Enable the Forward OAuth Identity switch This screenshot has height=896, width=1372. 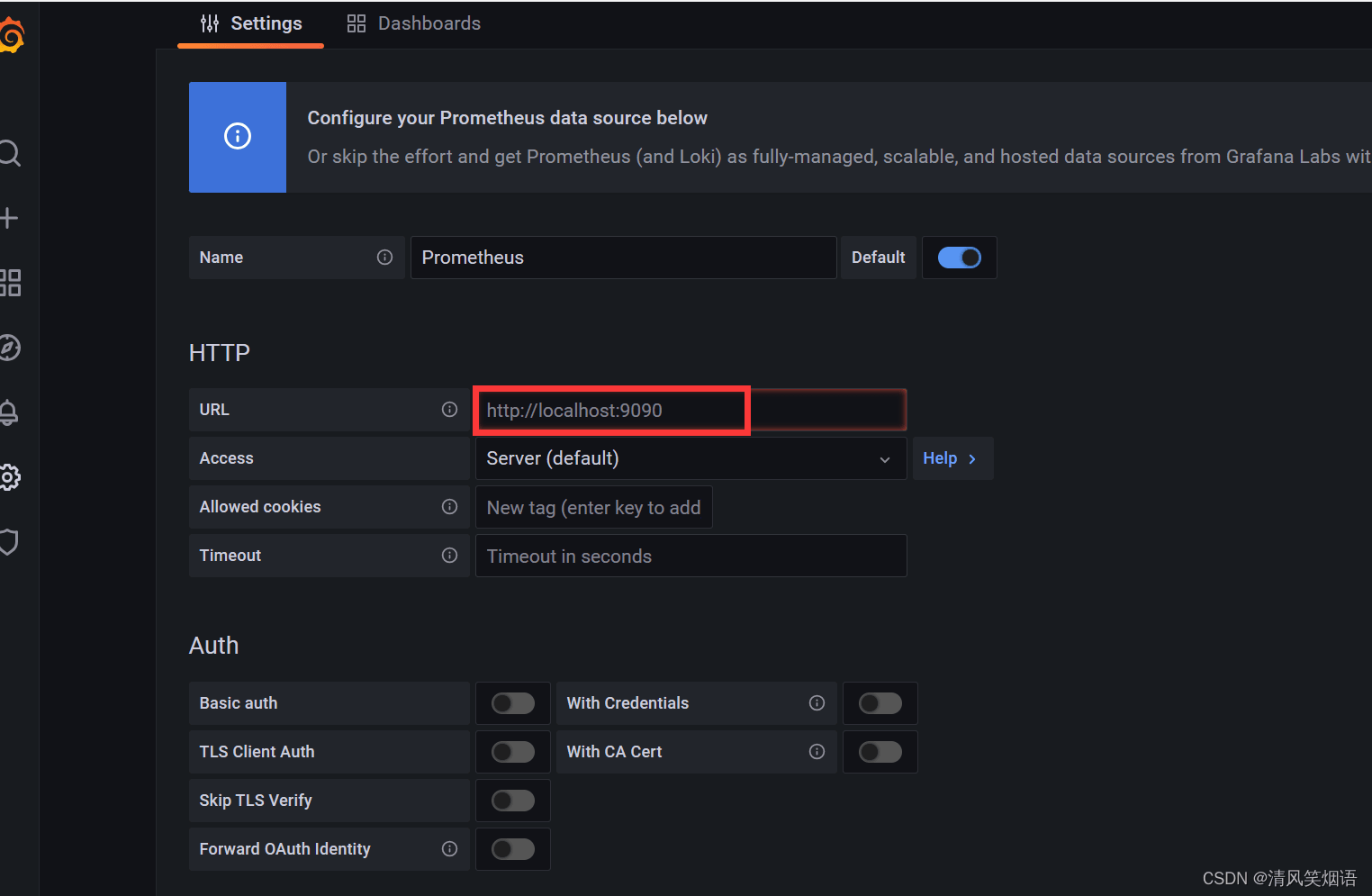[x=513, y=849]
